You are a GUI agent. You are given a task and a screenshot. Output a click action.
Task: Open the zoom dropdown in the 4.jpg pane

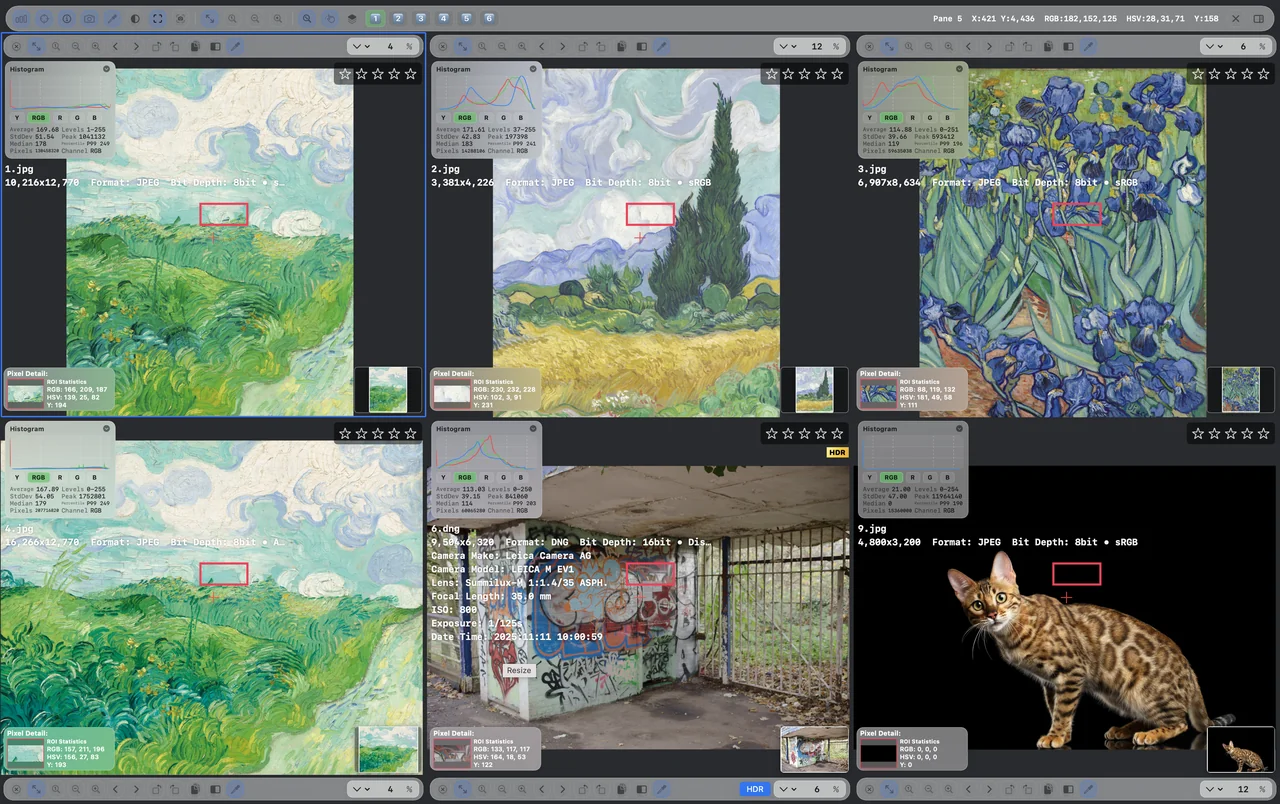(359, 789)
